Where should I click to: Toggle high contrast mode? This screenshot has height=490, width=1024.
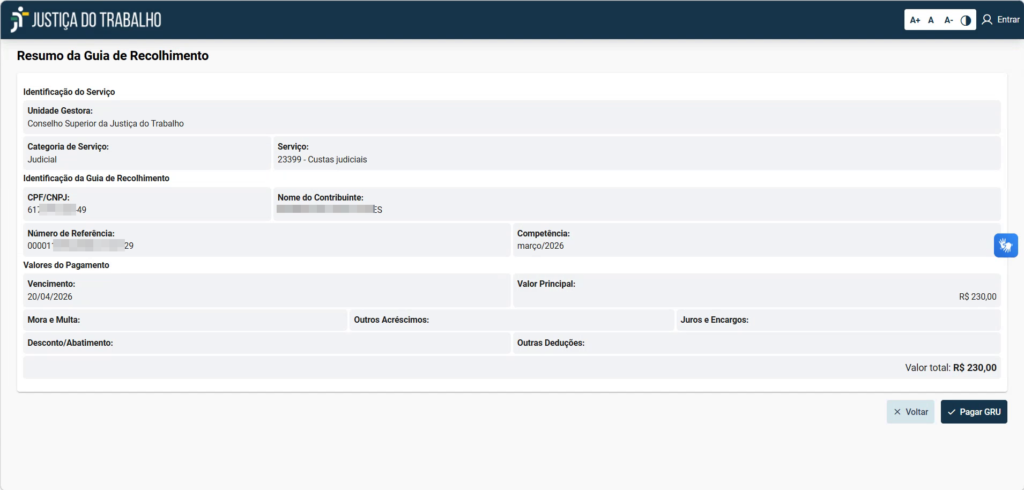click(x=966, y=20)
